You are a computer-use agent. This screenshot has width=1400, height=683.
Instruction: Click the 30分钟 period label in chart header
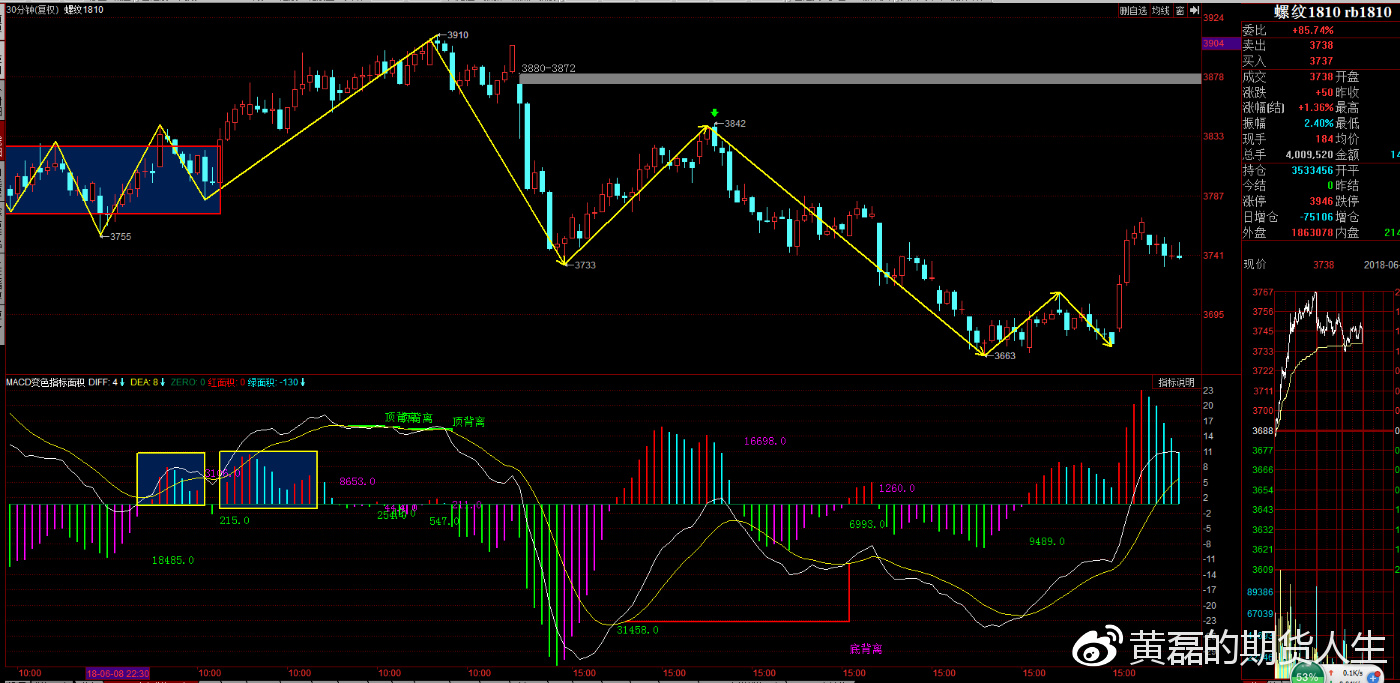point(30,10)
